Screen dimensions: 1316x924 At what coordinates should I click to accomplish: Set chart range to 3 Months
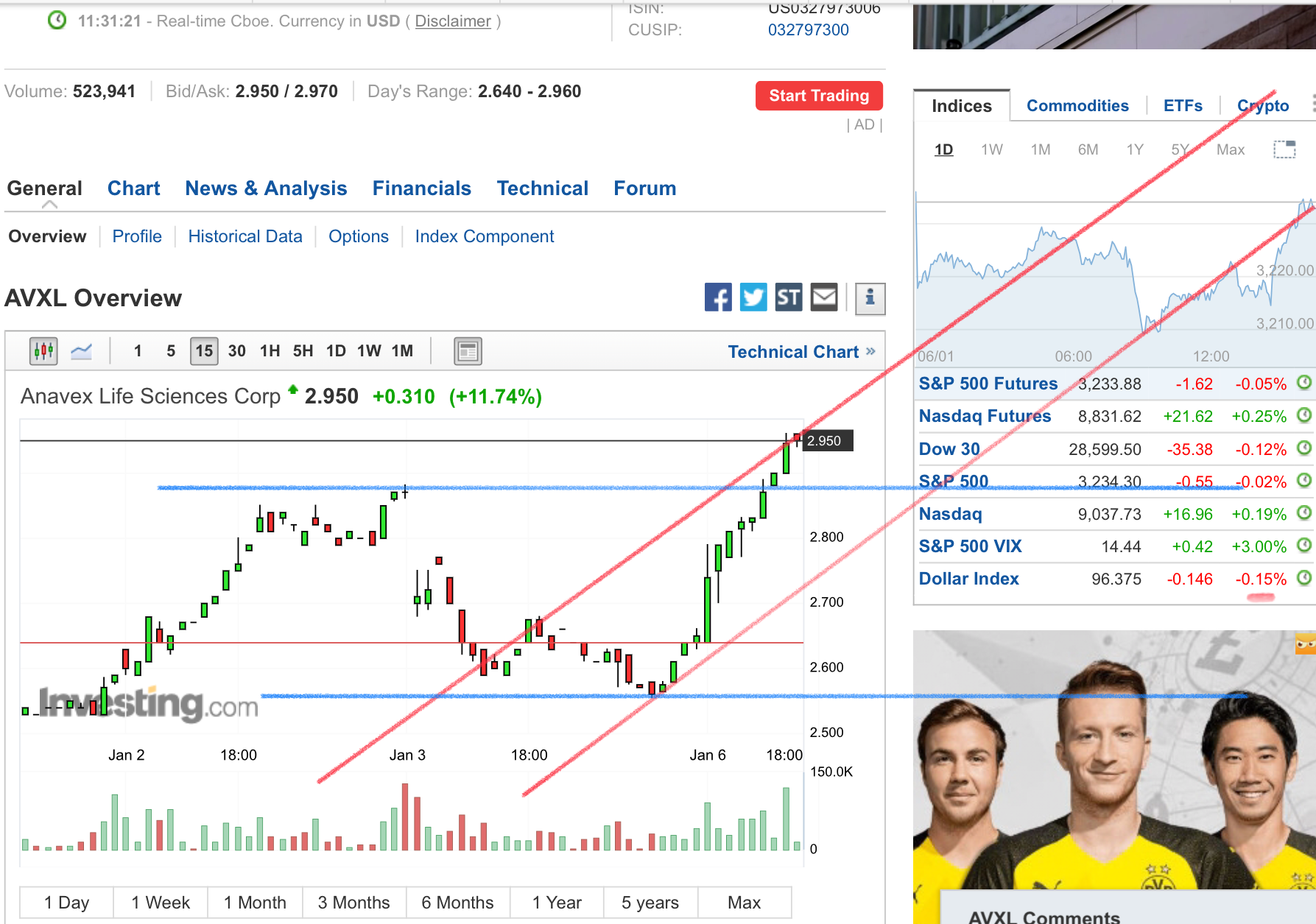click(354, 902)
